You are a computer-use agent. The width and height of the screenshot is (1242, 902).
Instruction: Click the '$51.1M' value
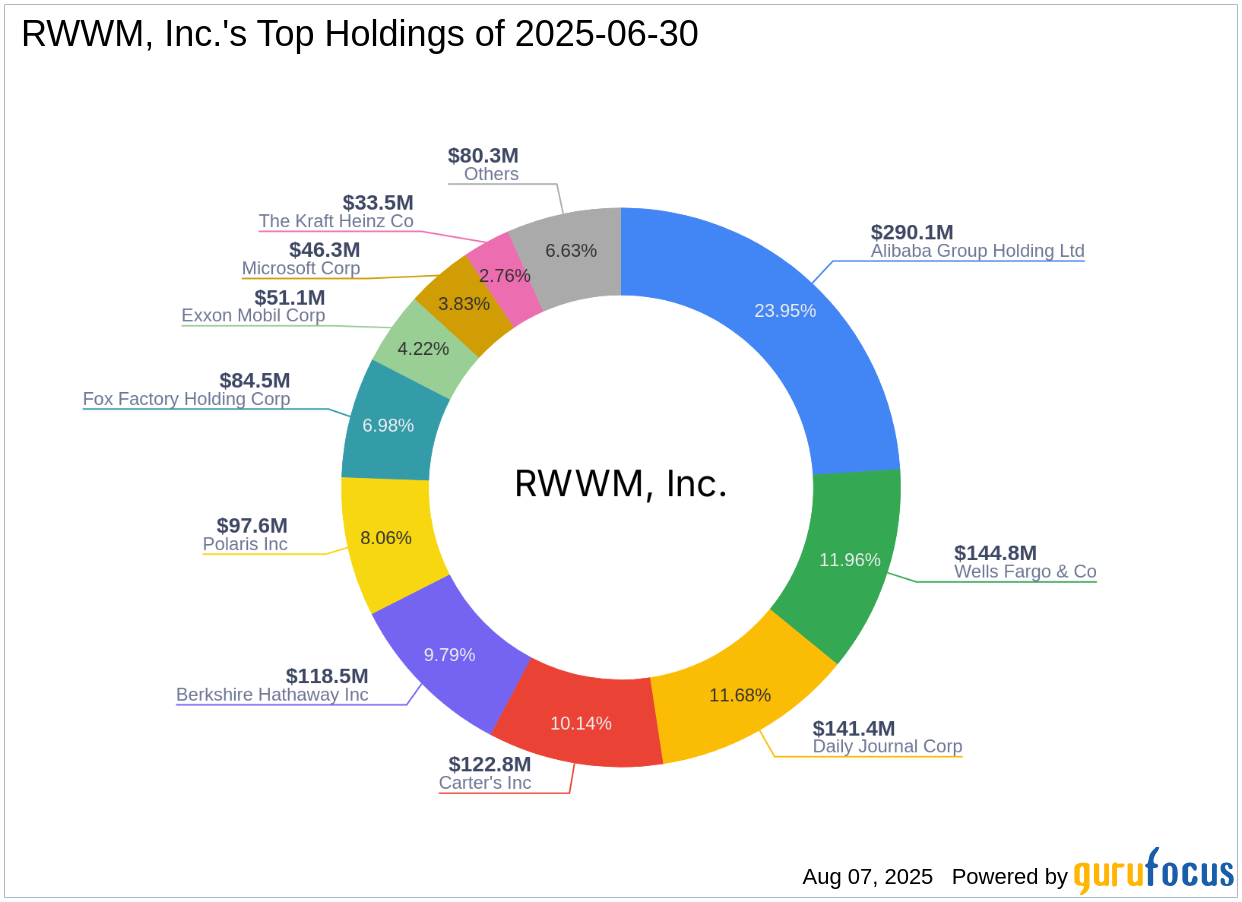290,297
